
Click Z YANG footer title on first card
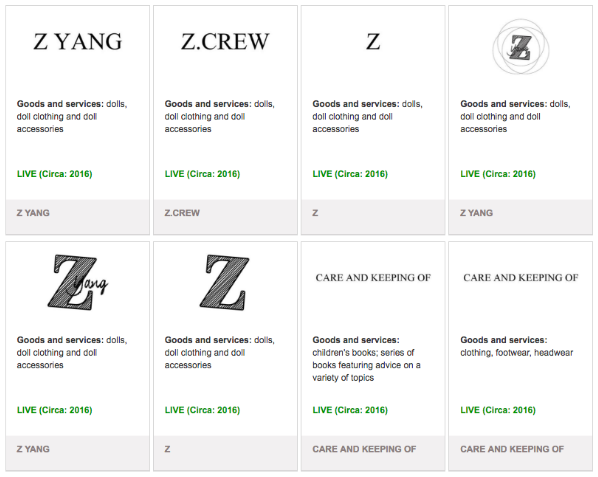point(33,213)
